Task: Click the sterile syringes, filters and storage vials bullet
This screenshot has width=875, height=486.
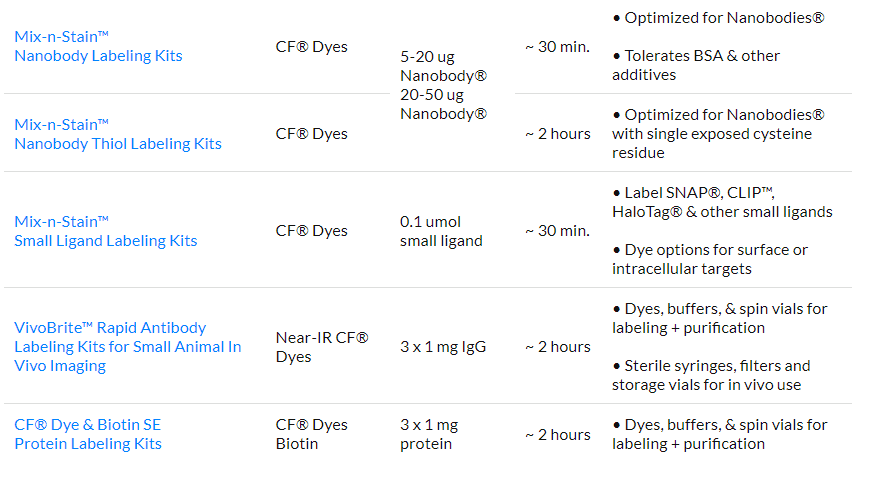Action: (x=711, y=375)
